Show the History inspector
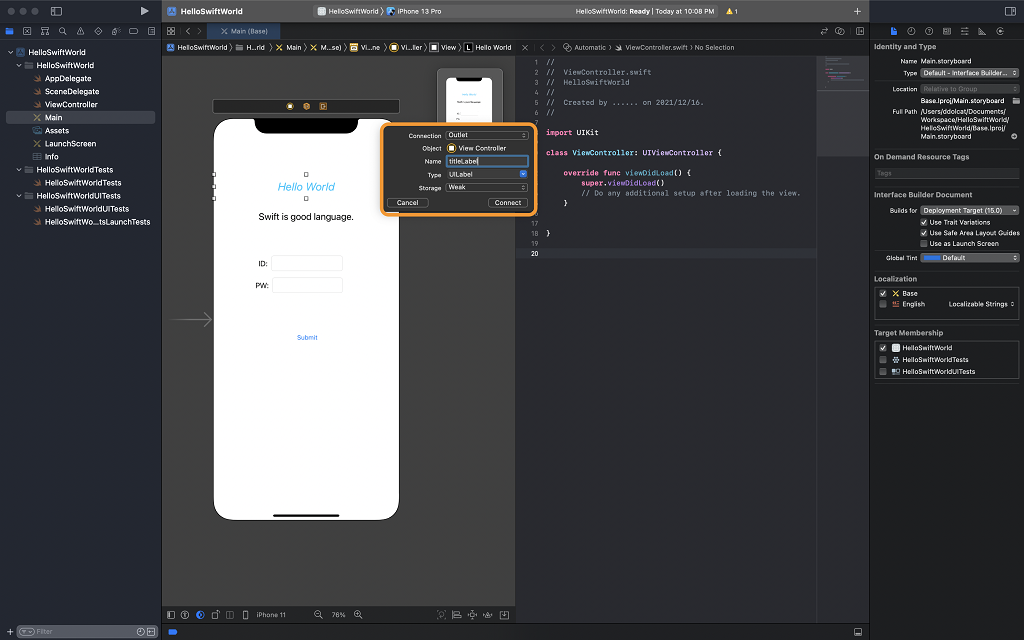Screen dimensions: 1024x640 coord(911,32)
